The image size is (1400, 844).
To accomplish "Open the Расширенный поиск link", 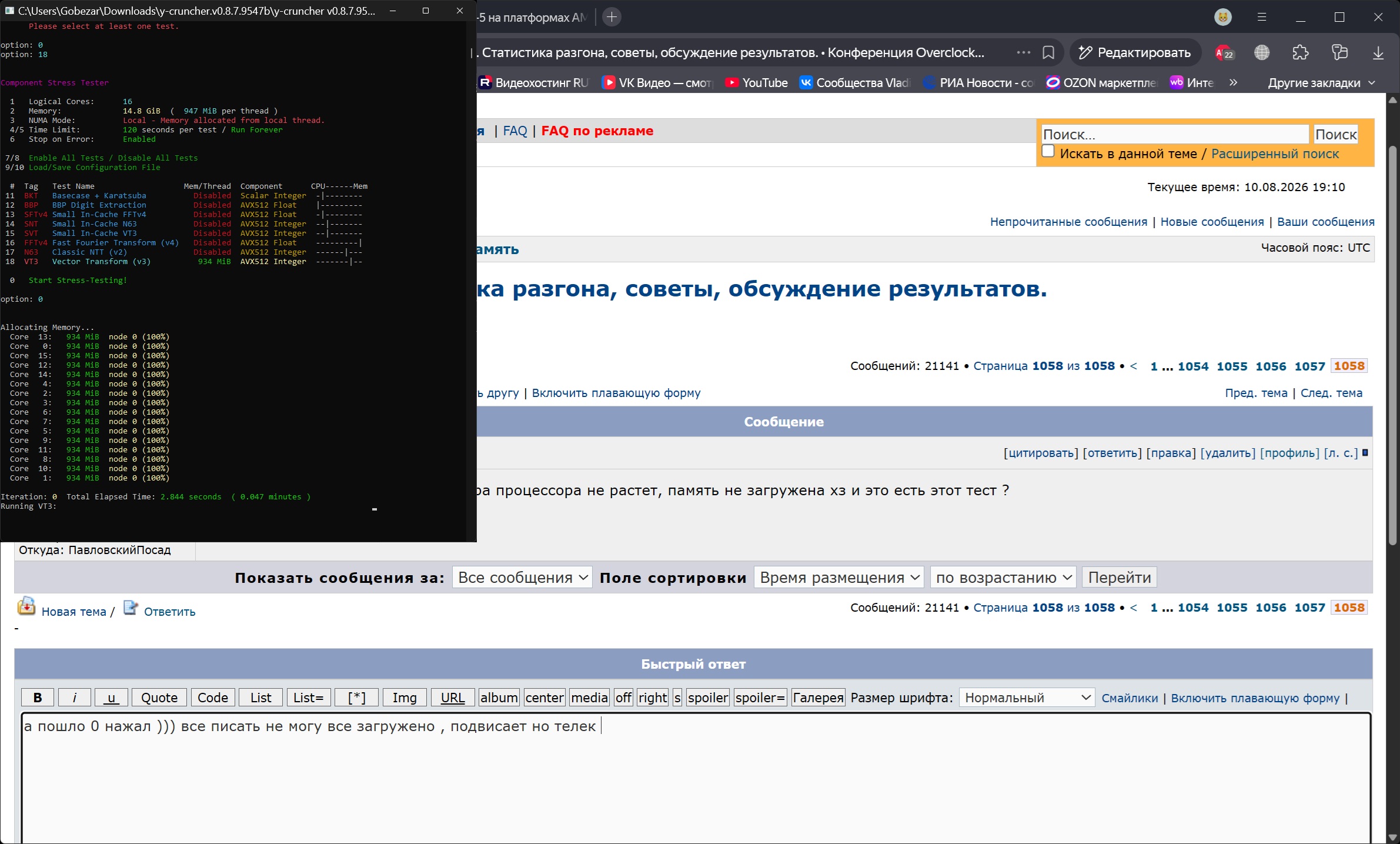I will (x=1275, y=154).
